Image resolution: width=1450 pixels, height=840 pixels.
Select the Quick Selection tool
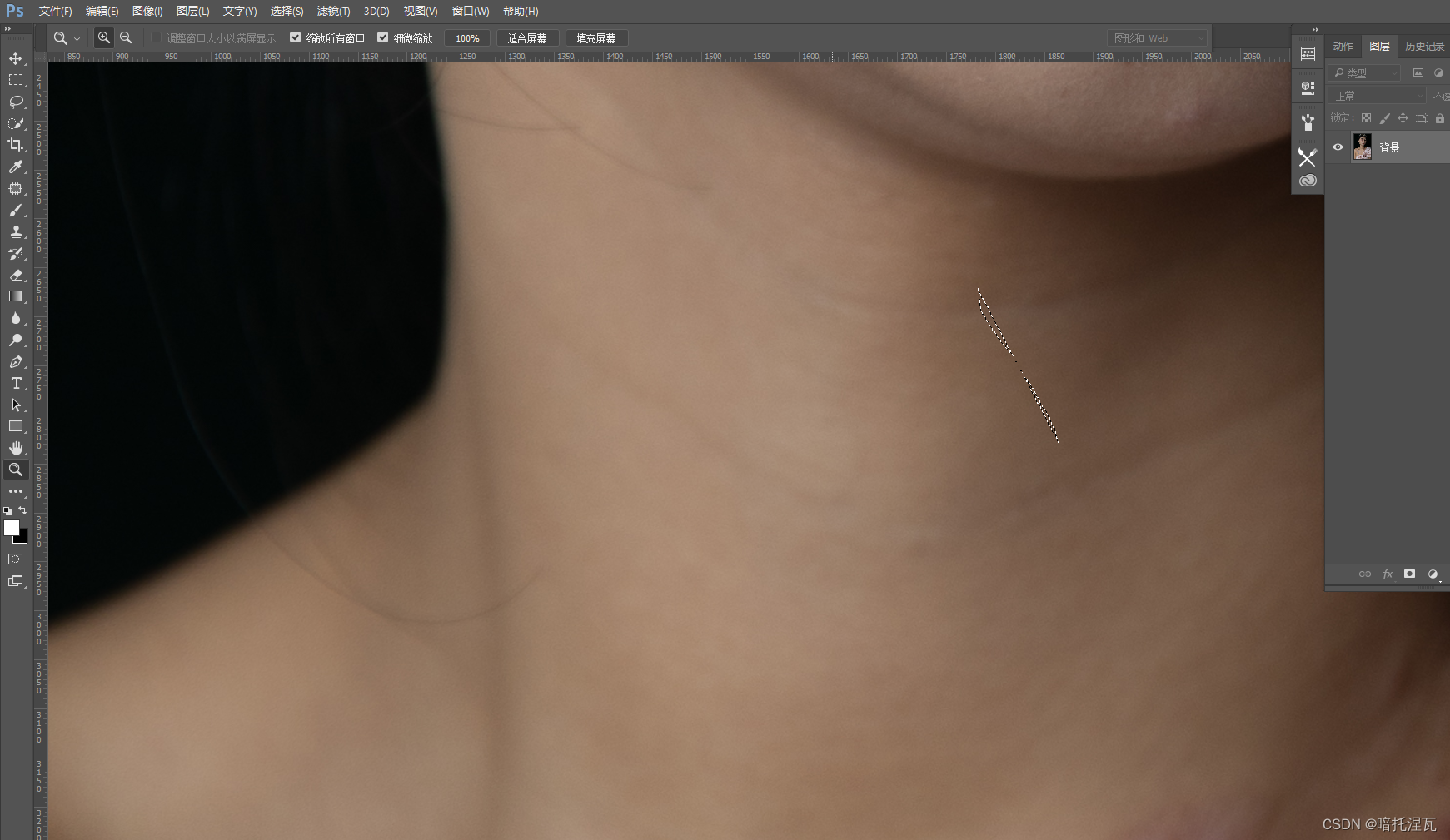pos(16,123)
